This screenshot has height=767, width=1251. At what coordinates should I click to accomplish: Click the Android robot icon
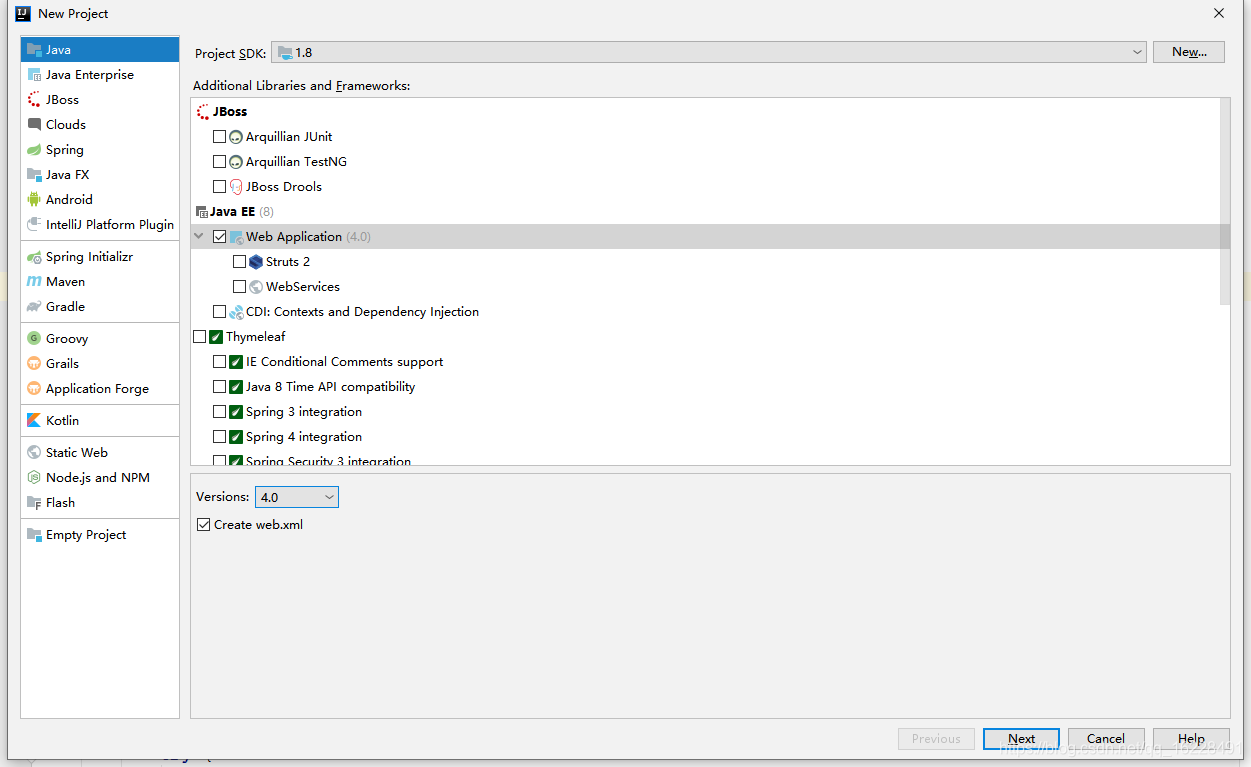pyautogui.click(x=34, y=199)
